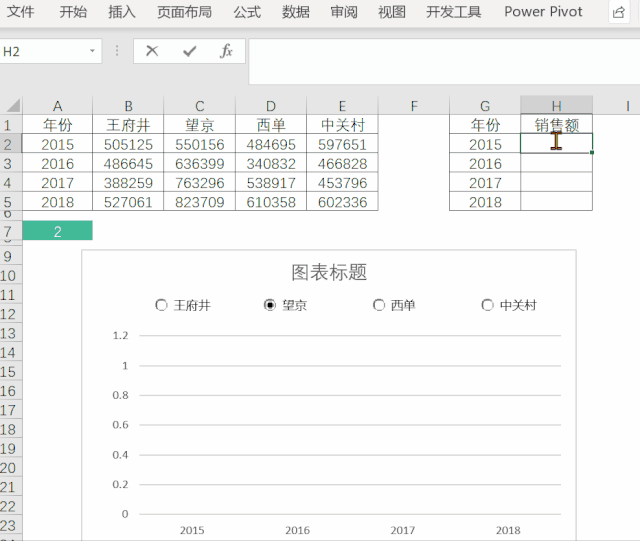The height and width of the screenshot is (541, 640).
Task: Click cell with value 602336
Action: pyautogui.click(x=342, y=201)
